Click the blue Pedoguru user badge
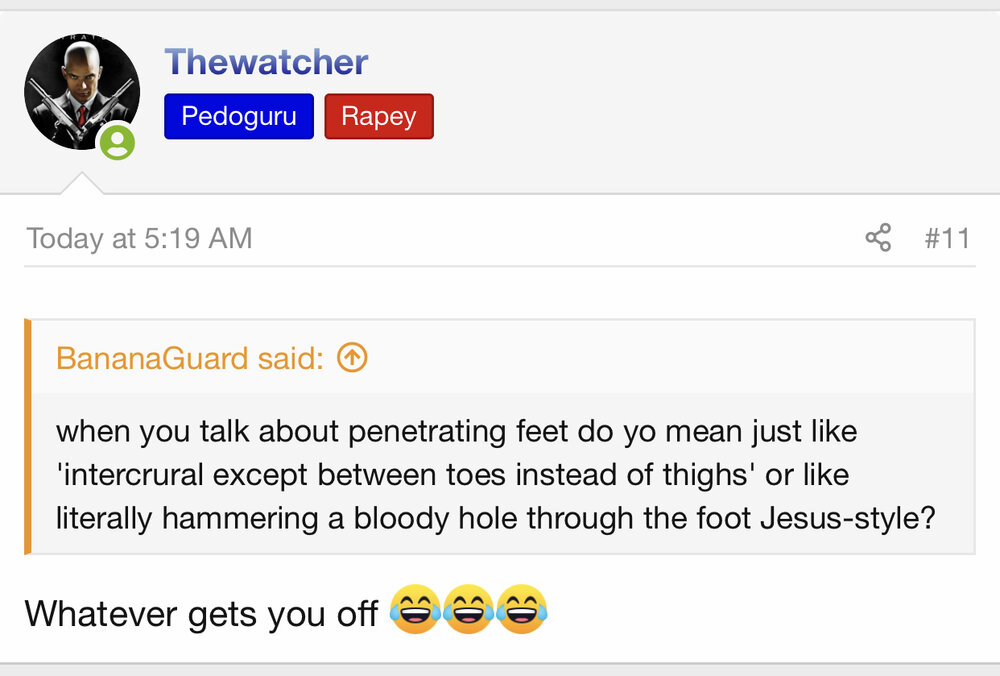The image size is (1000, 676). point(239,116)
